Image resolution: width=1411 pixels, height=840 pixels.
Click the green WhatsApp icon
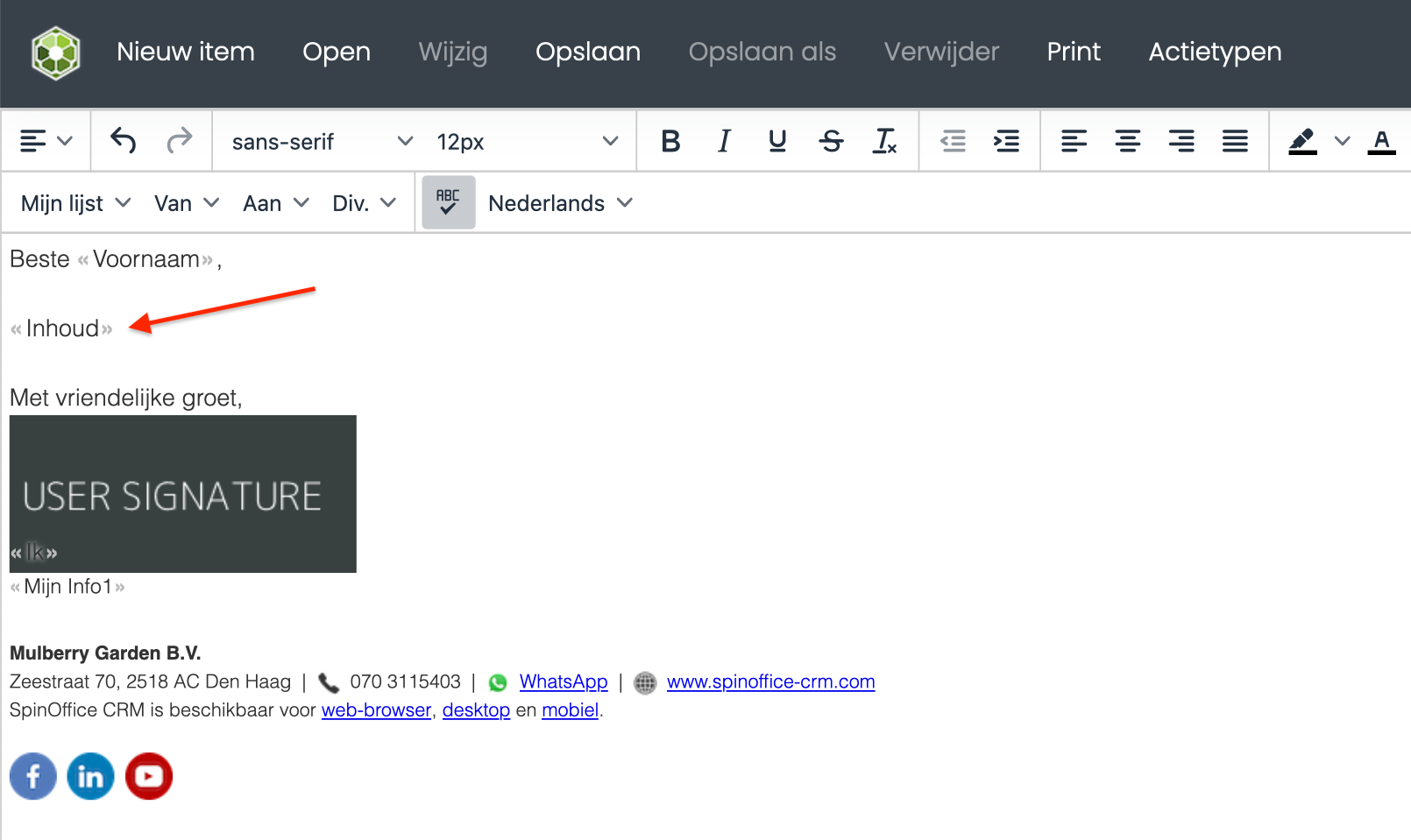tap(498, 682)
